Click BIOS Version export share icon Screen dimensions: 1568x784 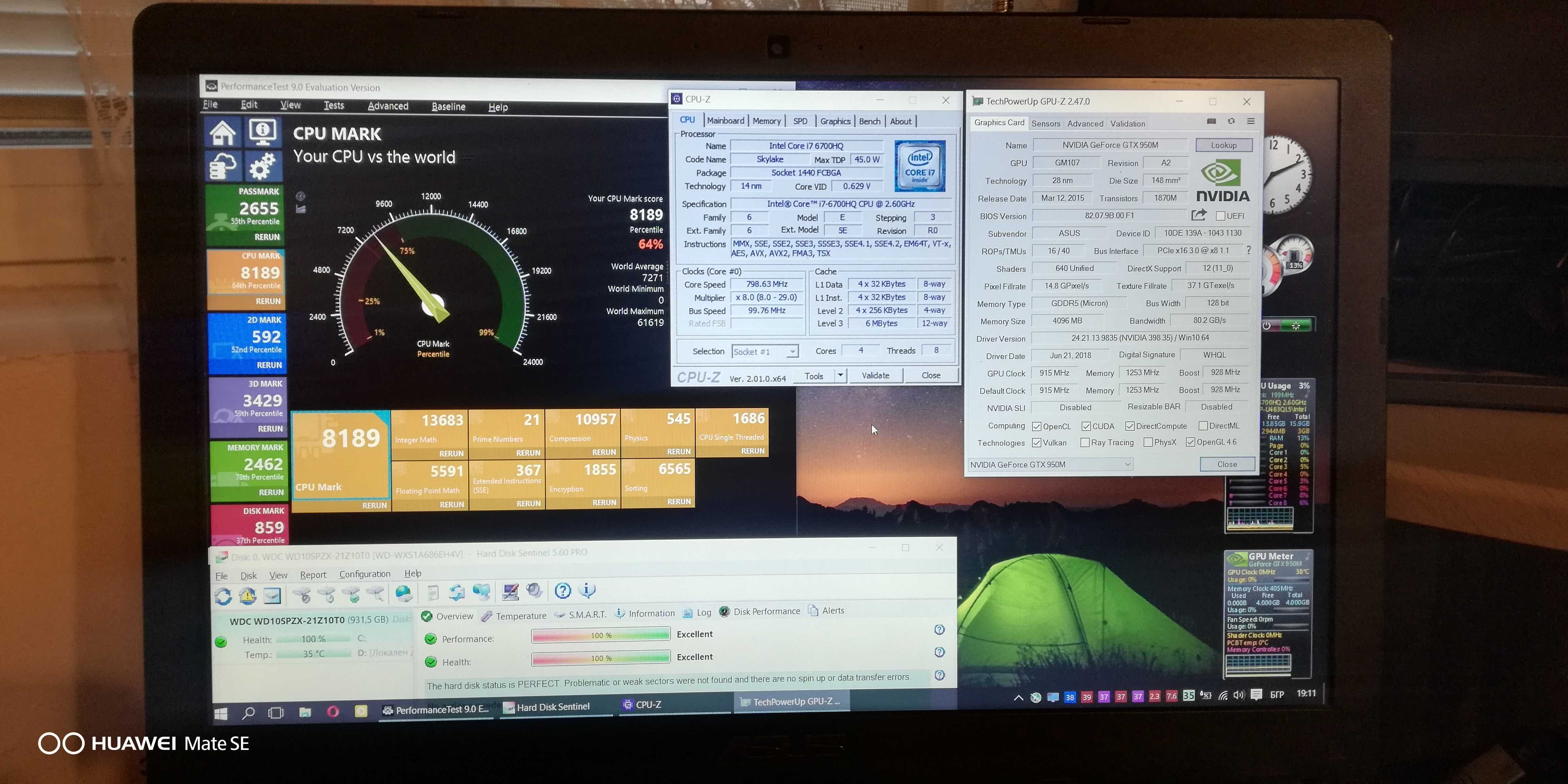tap(1199, 215)
